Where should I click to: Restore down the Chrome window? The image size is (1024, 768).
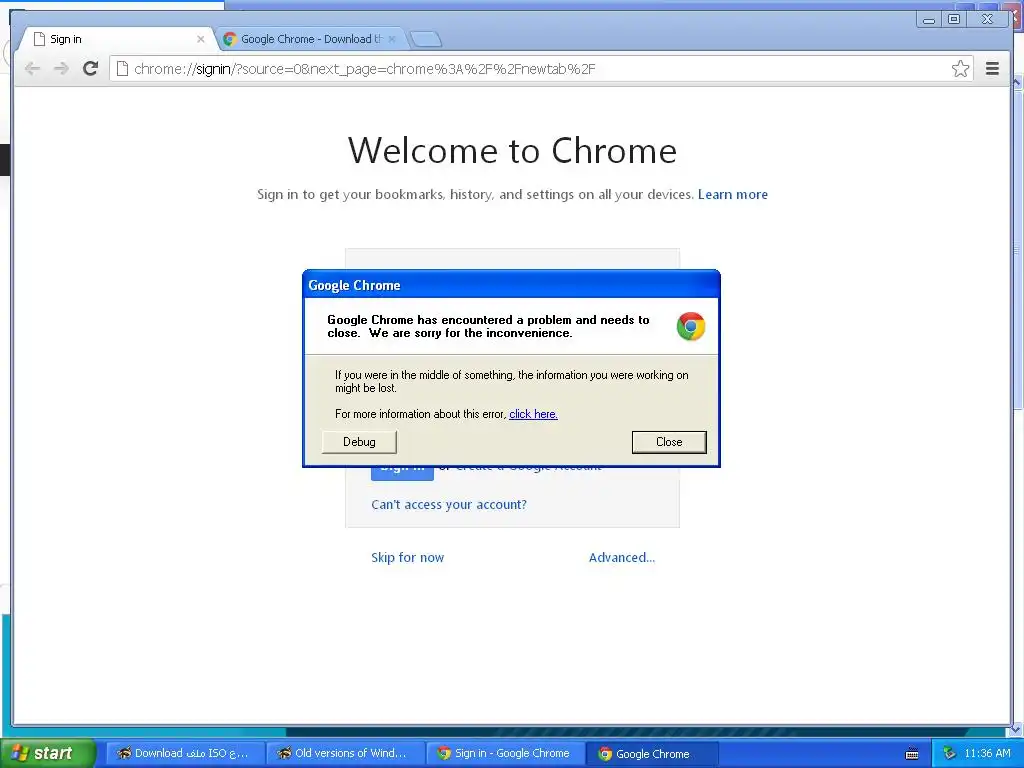coord(954,20)
